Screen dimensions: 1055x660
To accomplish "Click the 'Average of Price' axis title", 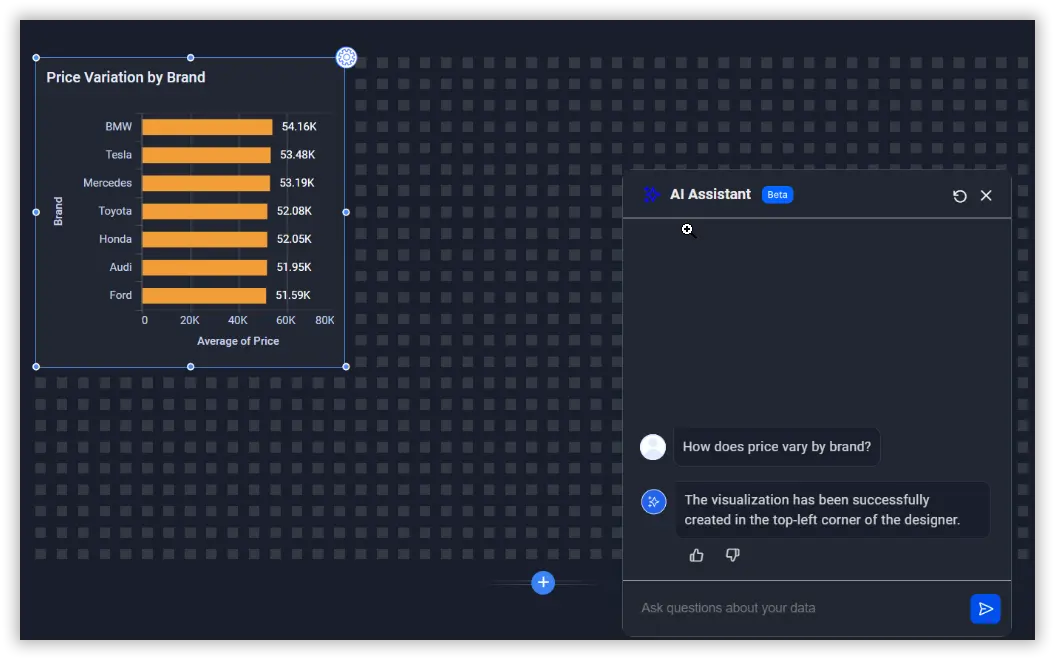I will tap(238, 341).
